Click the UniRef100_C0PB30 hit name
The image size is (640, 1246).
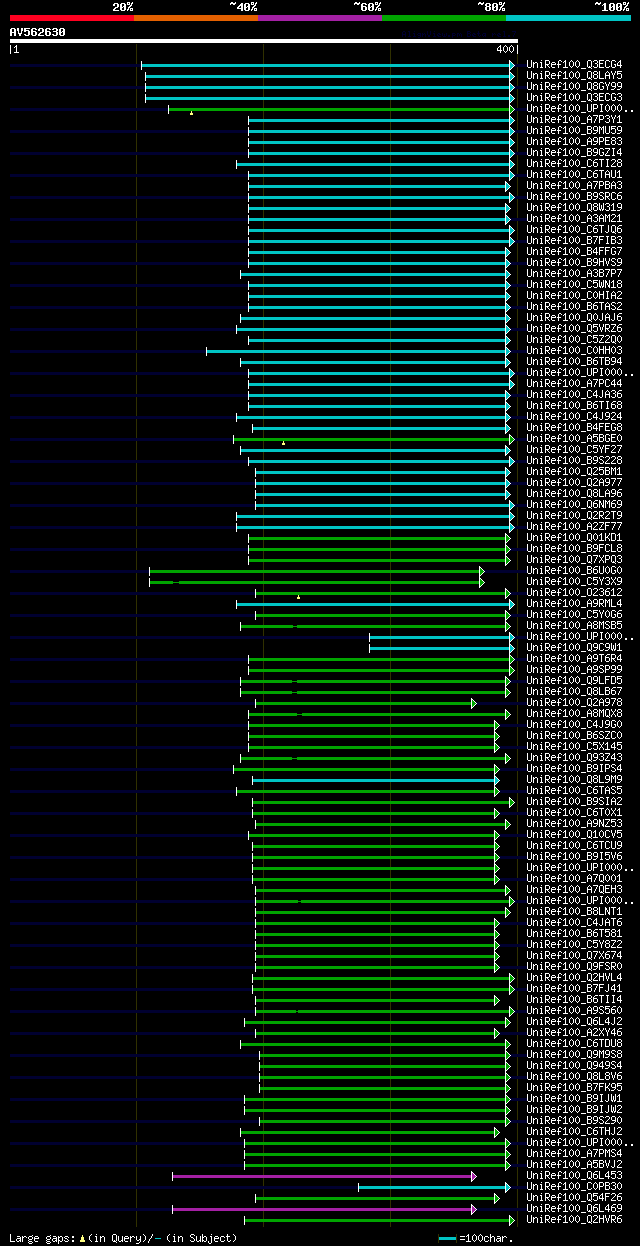coord(574,1187)
